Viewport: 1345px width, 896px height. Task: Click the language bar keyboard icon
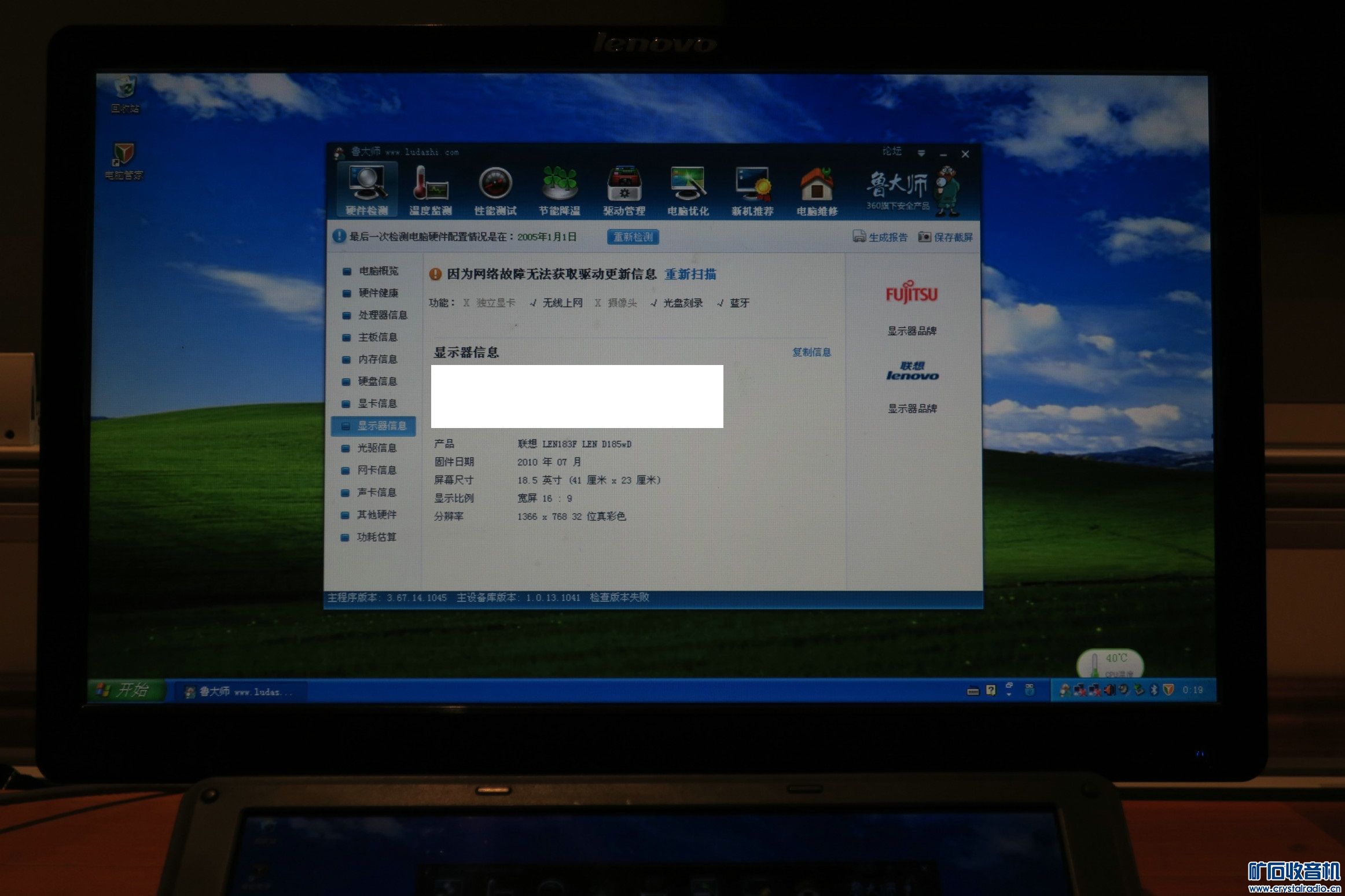[x=973, y=691]
